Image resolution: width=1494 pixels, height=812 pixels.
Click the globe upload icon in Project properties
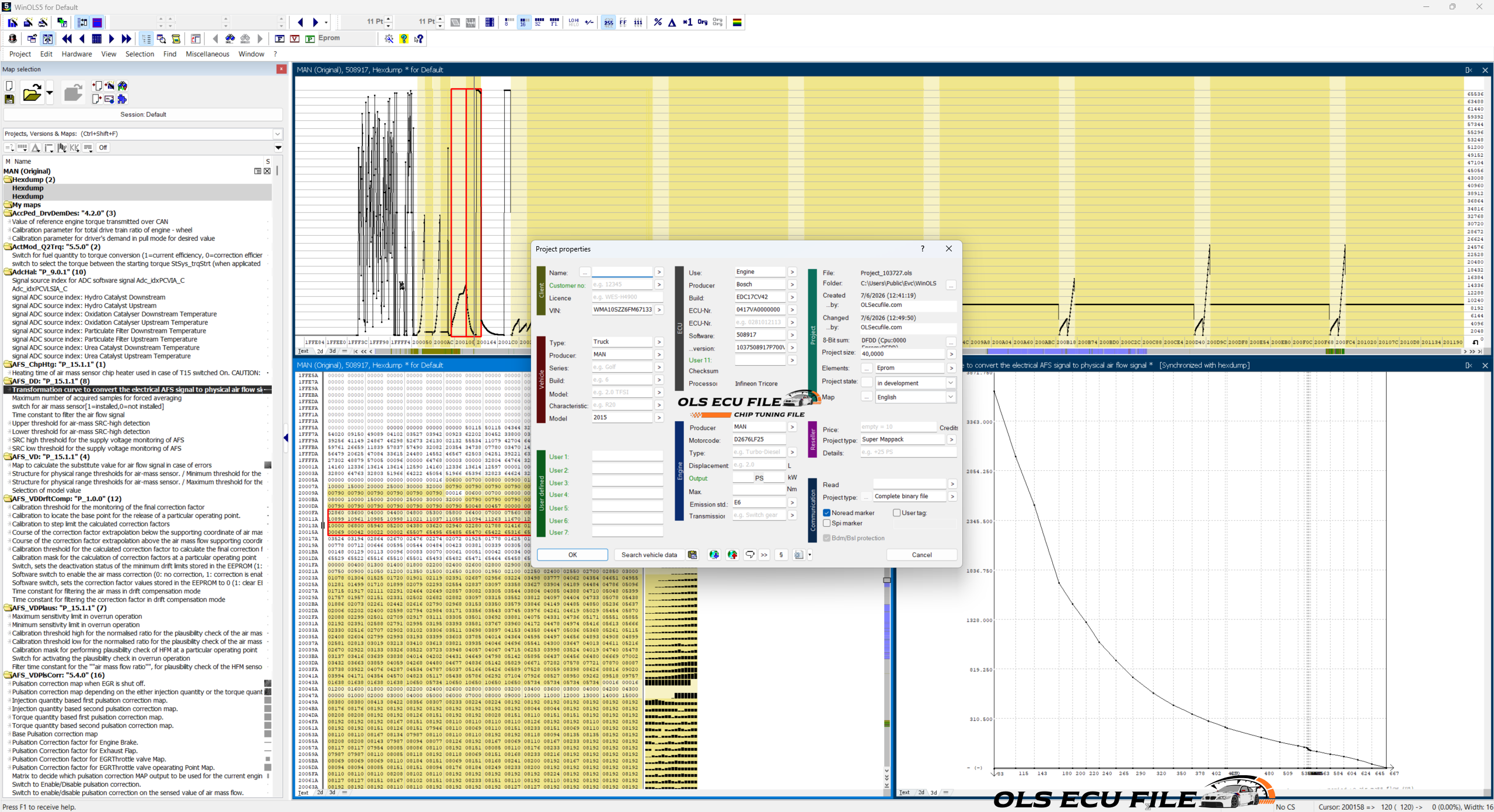point(732,555)
